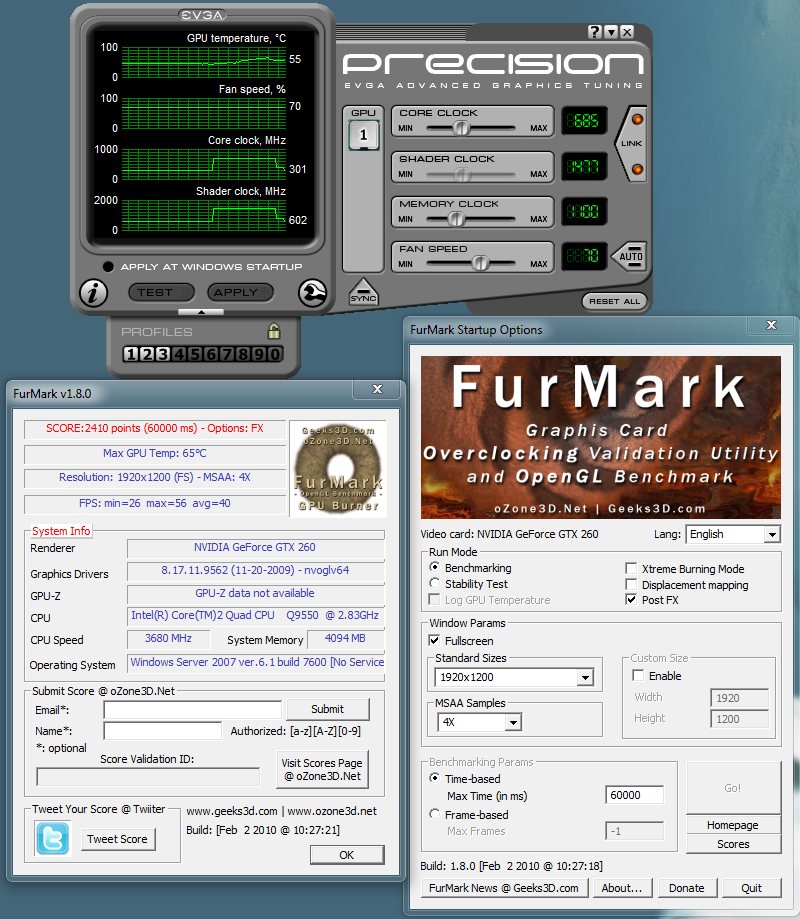The height and width of the screenshot is (919, 800).
Task: Click the Precision help question mark
Action: pos(594,32)
